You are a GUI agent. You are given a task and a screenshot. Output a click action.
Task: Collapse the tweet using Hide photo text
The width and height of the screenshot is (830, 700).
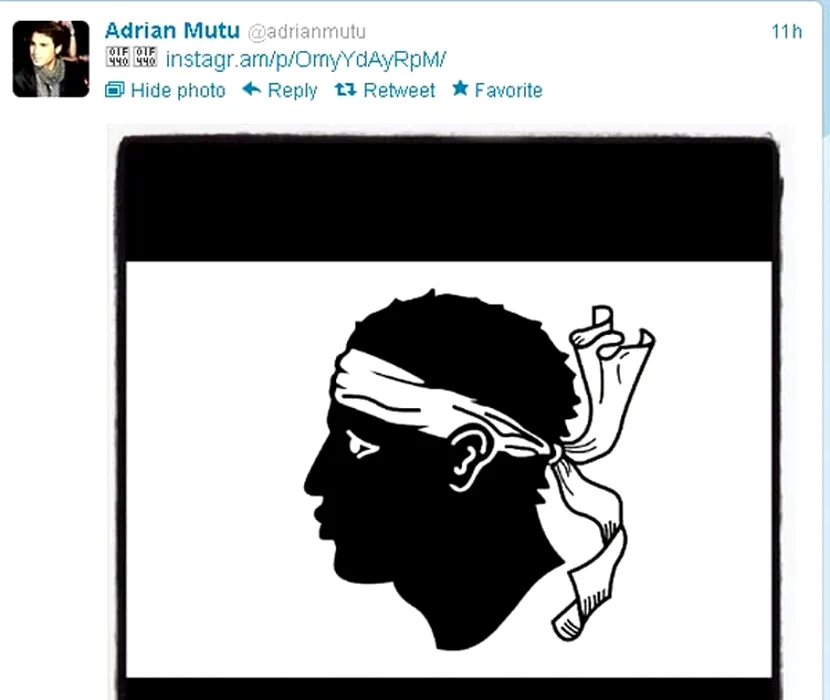click(178, 91)
